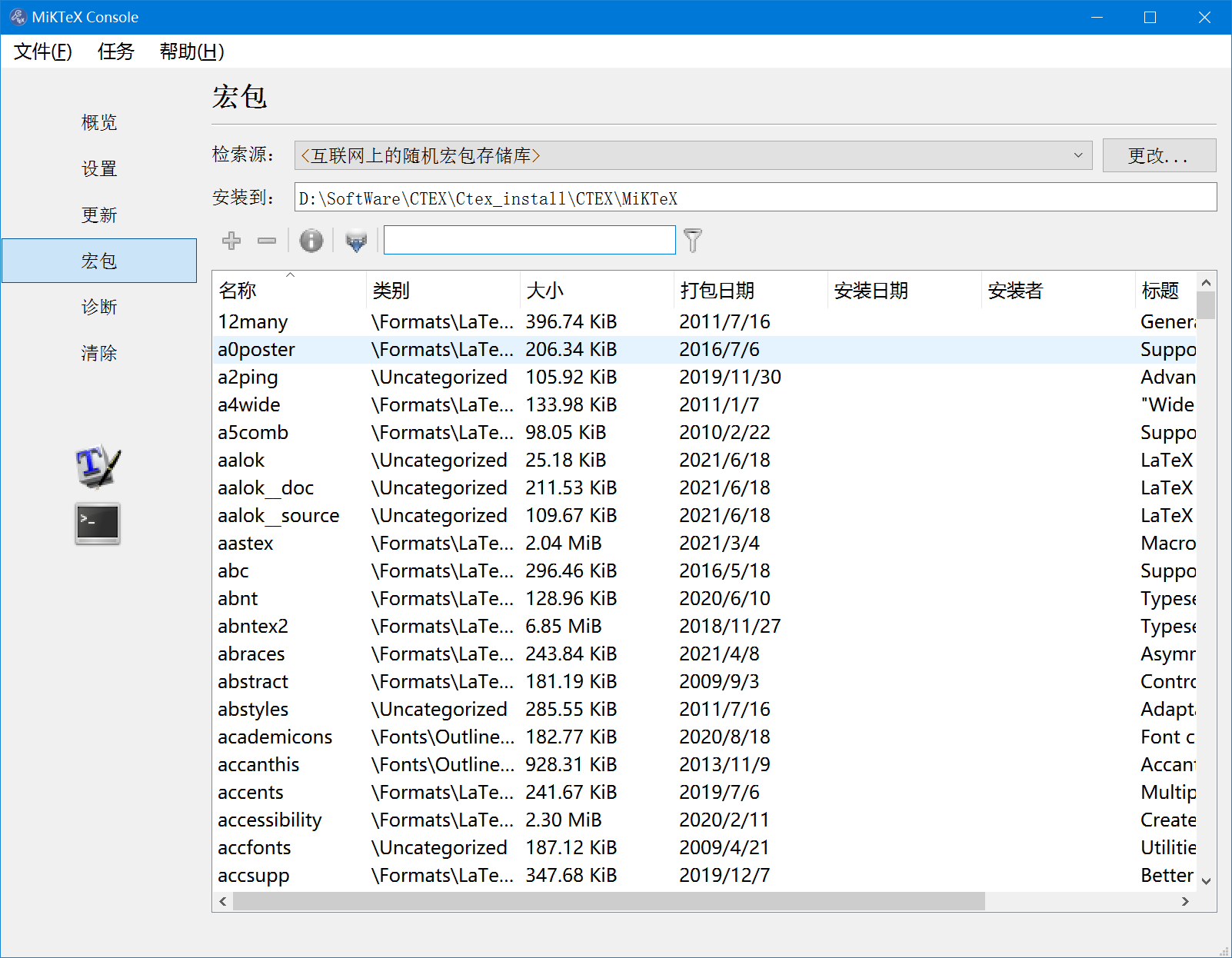Click the 更改... button
The image size is (1232, 958).
point(1159,155)
